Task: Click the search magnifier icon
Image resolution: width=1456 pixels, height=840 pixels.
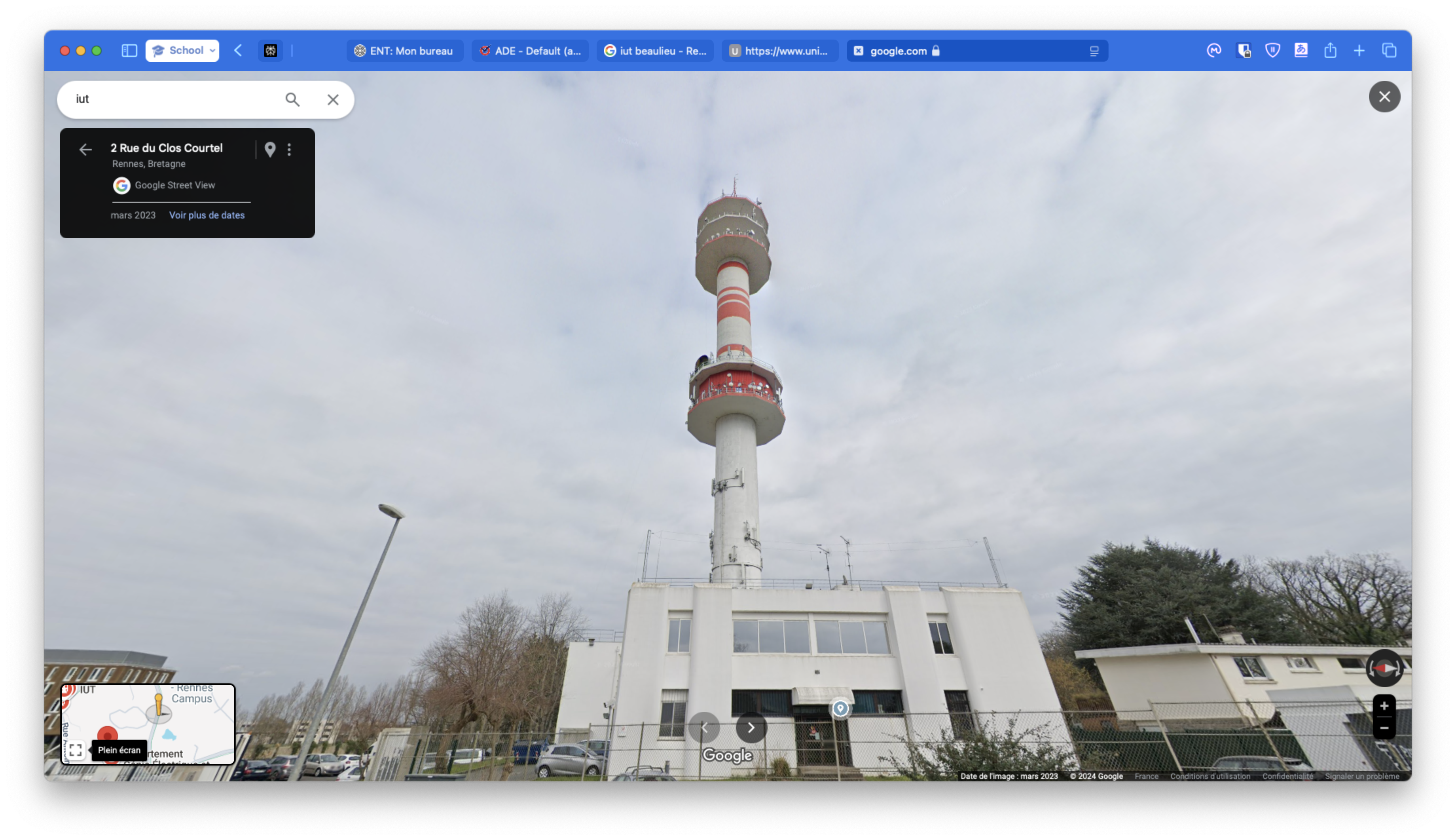Action: pos(292,100)
